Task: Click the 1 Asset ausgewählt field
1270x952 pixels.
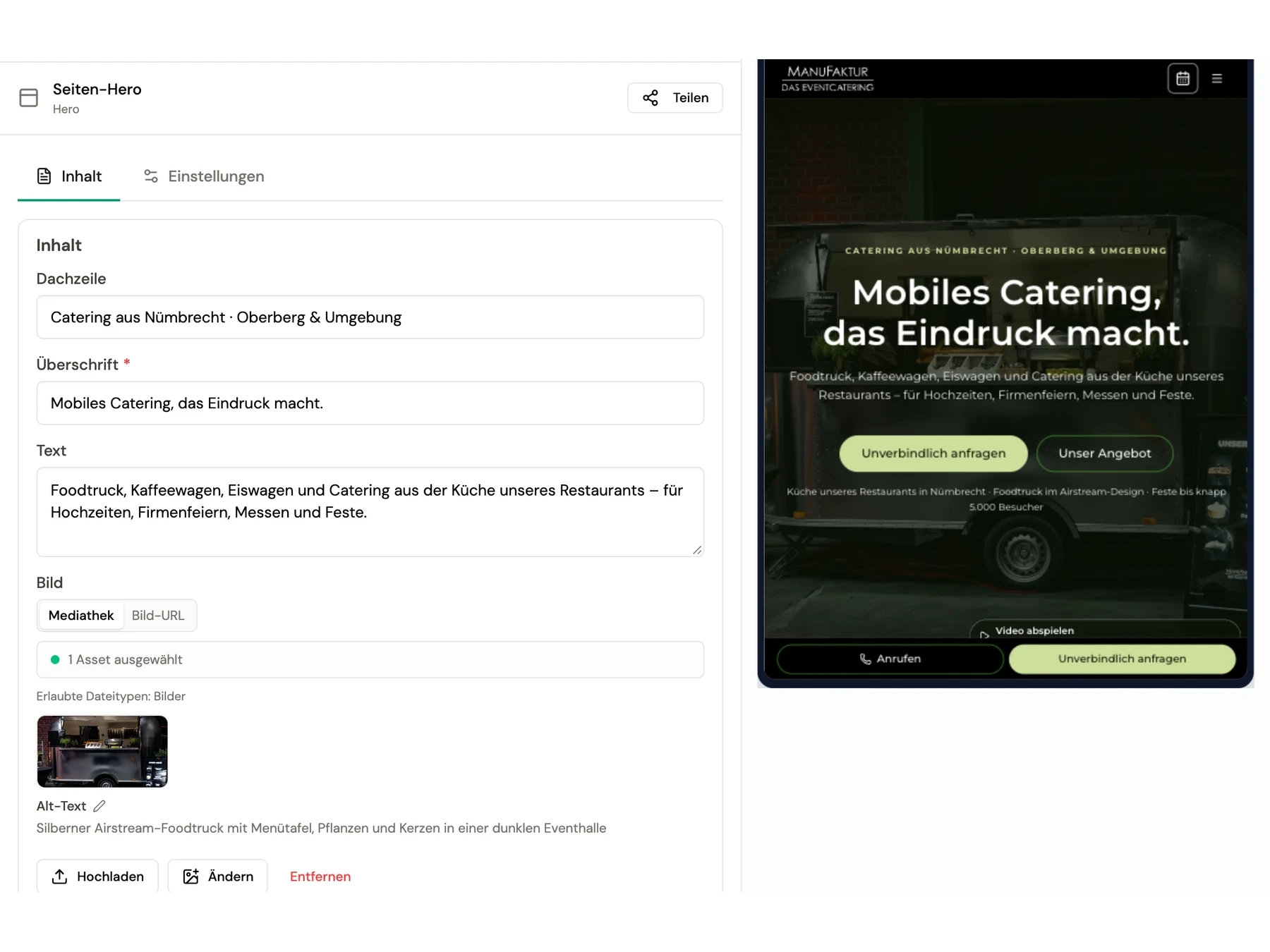Action: coord(370,659)
